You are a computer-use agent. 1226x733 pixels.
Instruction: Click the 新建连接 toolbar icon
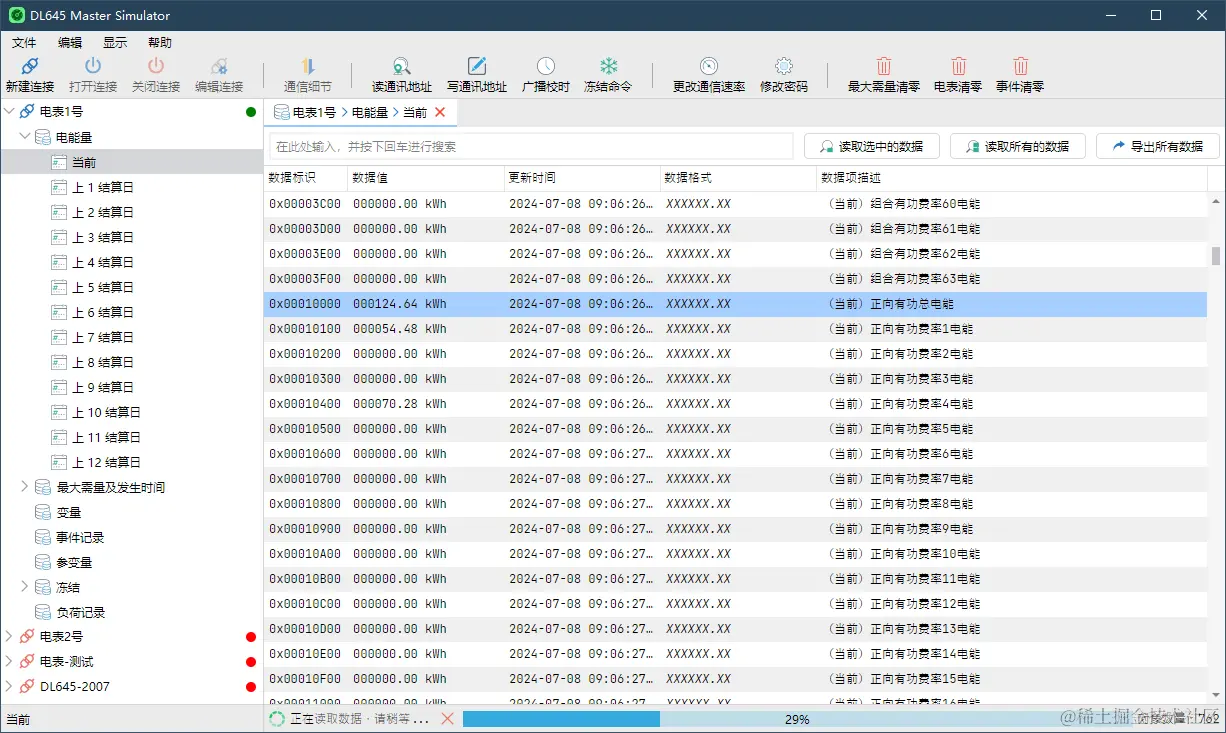[30, 66]
